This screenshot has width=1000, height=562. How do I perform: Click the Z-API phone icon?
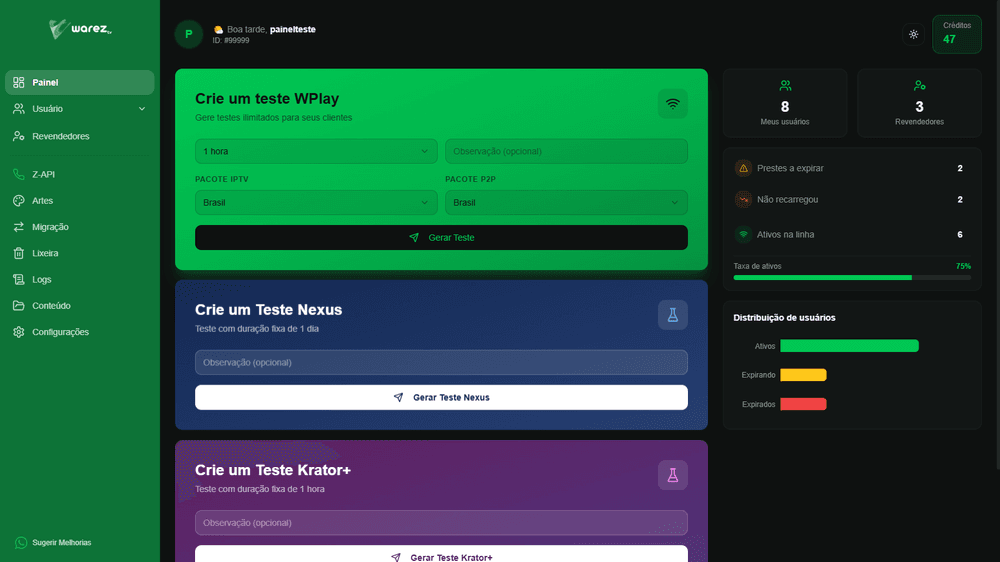click(18, 174)
